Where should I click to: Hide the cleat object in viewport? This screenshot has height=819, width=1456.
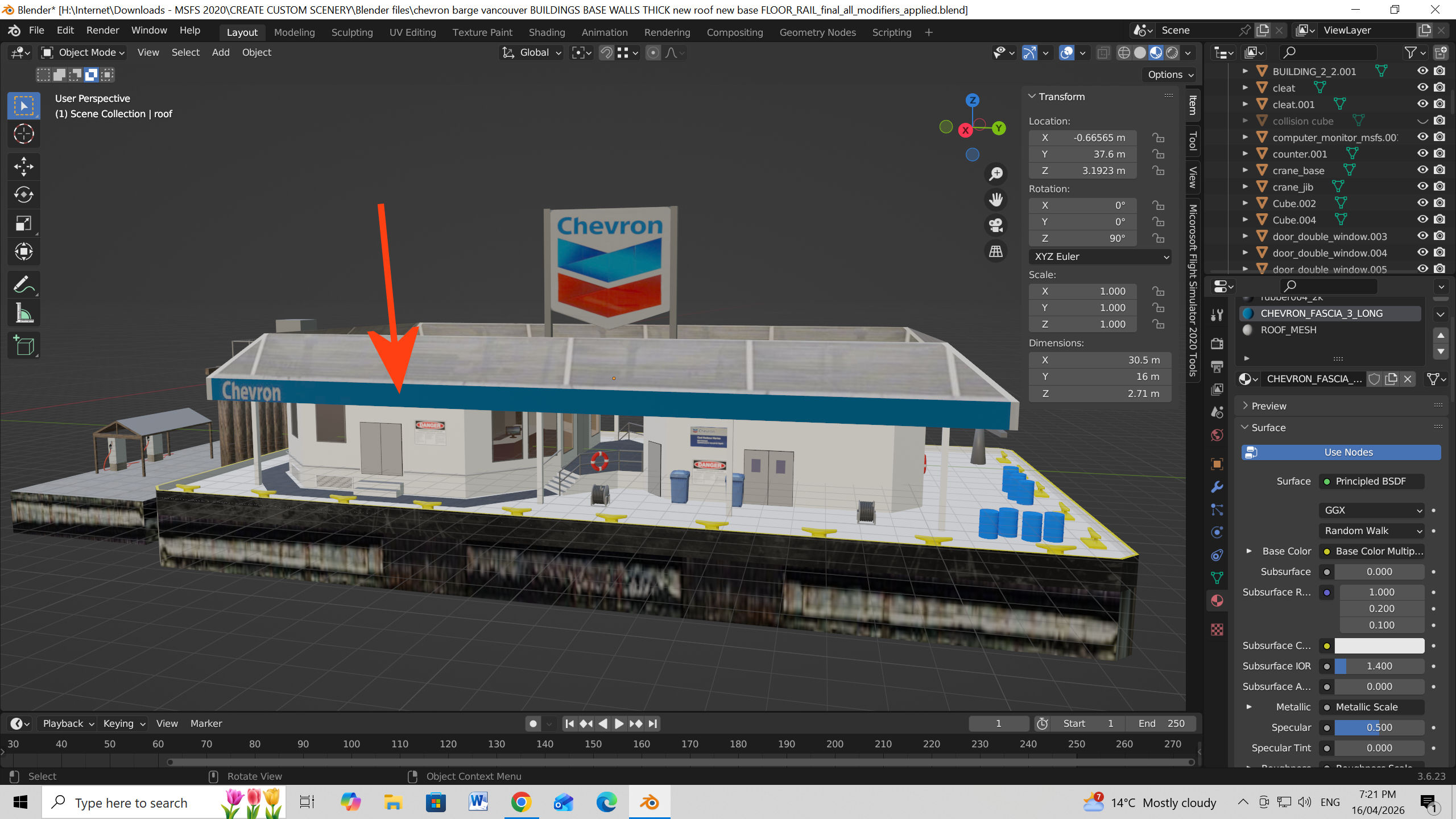[1422, 88]
